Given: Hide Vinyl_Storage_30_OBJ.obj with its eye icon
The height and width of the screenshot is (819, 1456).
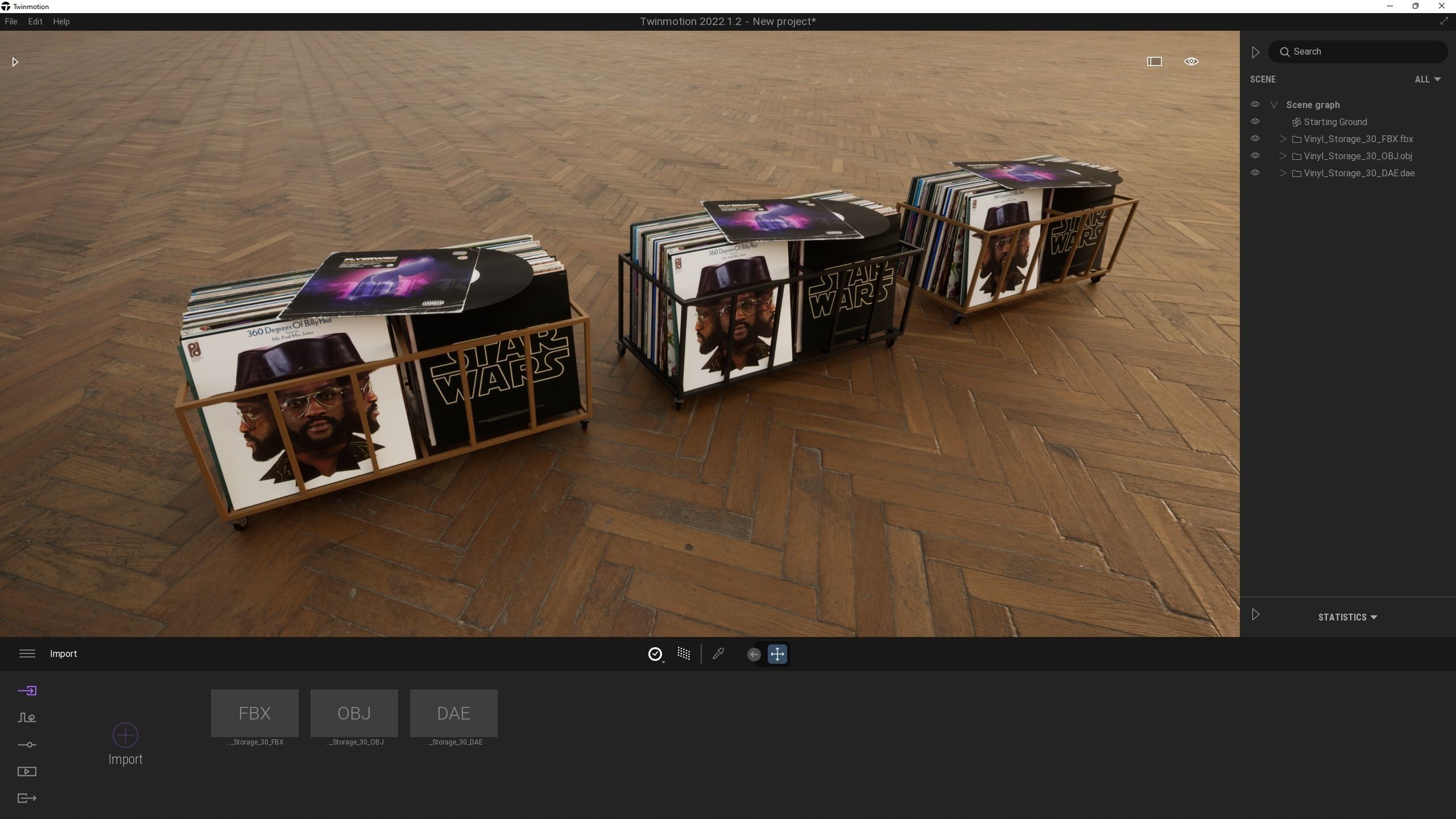Looking at the screenshot, I should coord(1255,156).
